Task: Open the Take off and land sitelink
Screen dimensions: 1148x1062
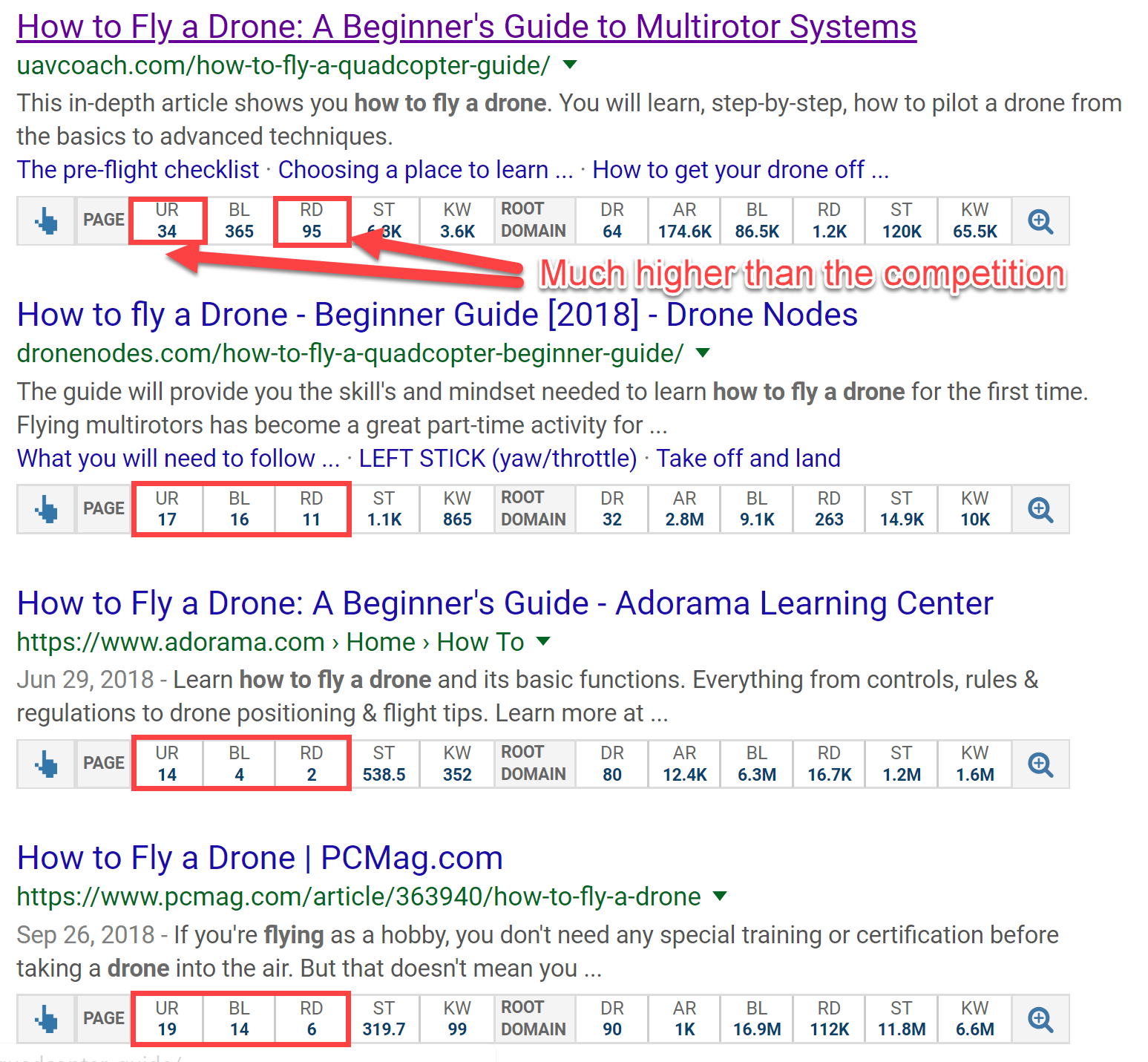Action: click(x=748, y=458)
